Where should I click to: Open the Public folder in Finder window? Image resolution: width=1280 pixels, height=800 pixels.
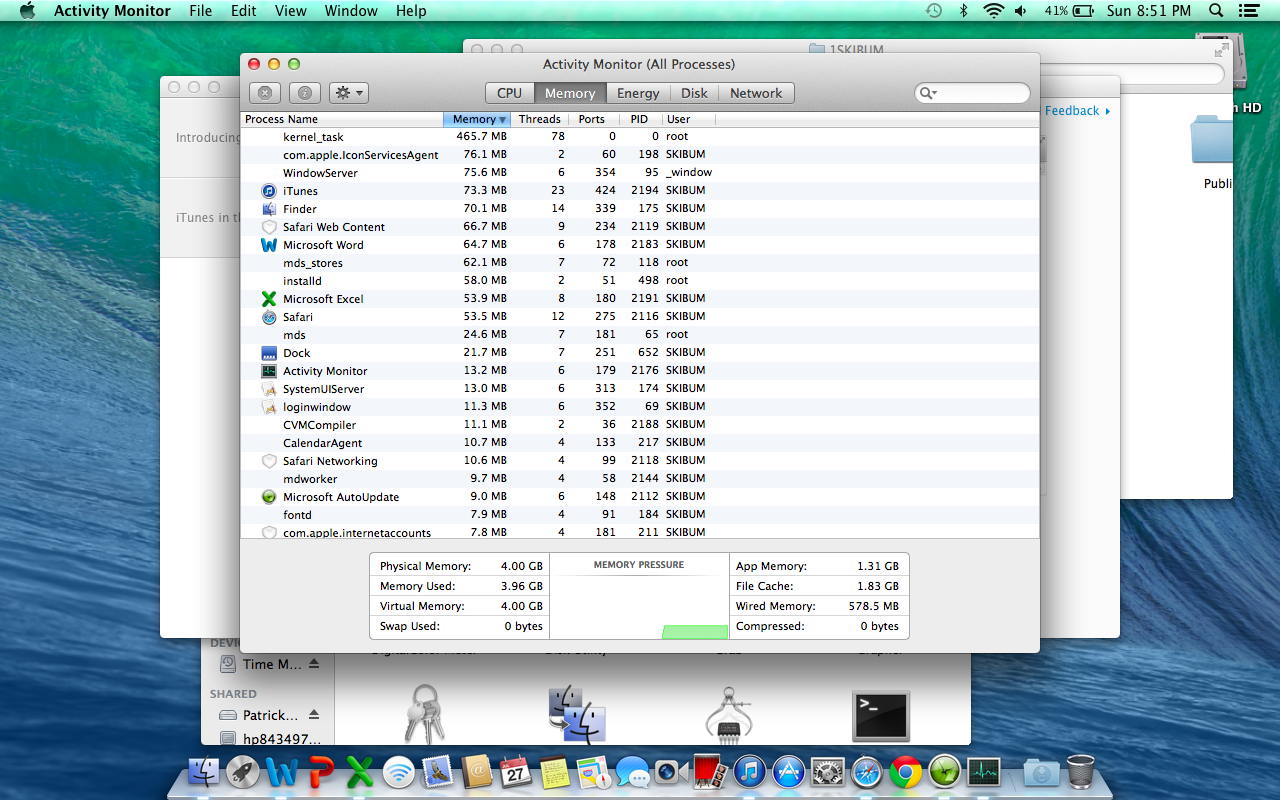tap(1211, 140)
